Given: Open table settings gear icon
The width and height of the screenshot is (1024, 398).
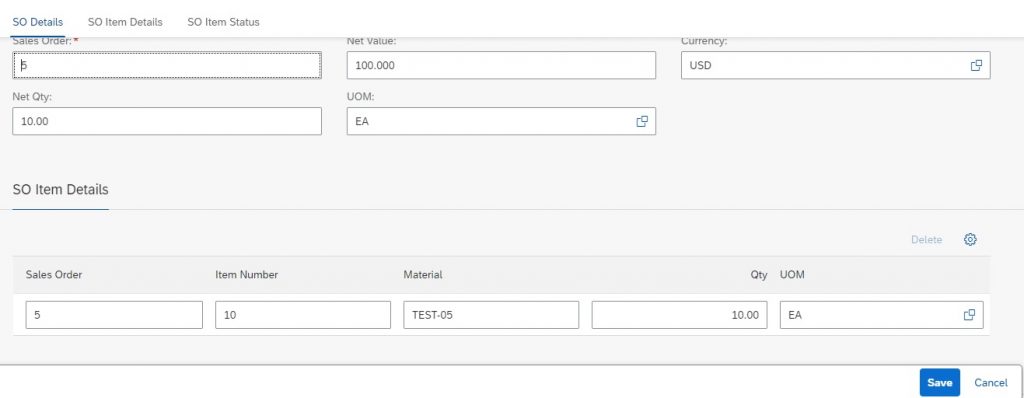Looking at the screenshot, I should (x=970, y=240).
